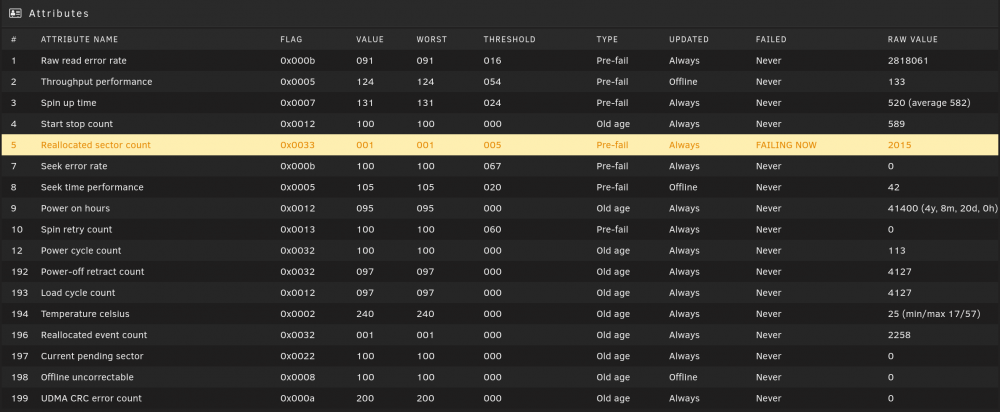Click threshold 067 for Seek error rate
Image resolution: width=1000 pixels, height=412 pixels.
[x=492, y=166]
